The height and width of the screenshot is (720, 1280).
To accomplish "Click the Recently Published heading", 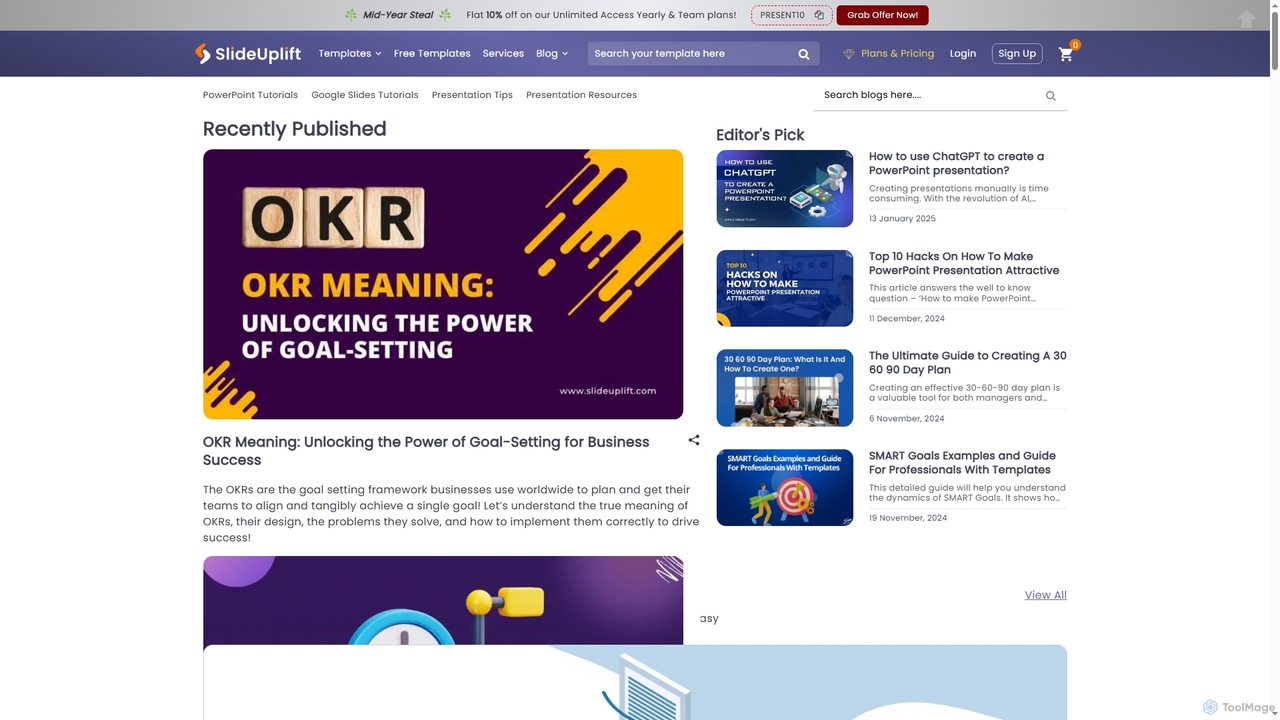I will pos(294,129).
